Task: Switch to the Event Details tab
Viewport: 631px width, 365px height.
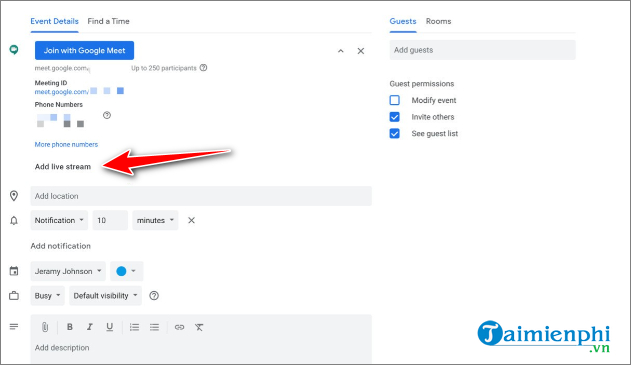Action: pyautogui.click(x=54, y=21)
